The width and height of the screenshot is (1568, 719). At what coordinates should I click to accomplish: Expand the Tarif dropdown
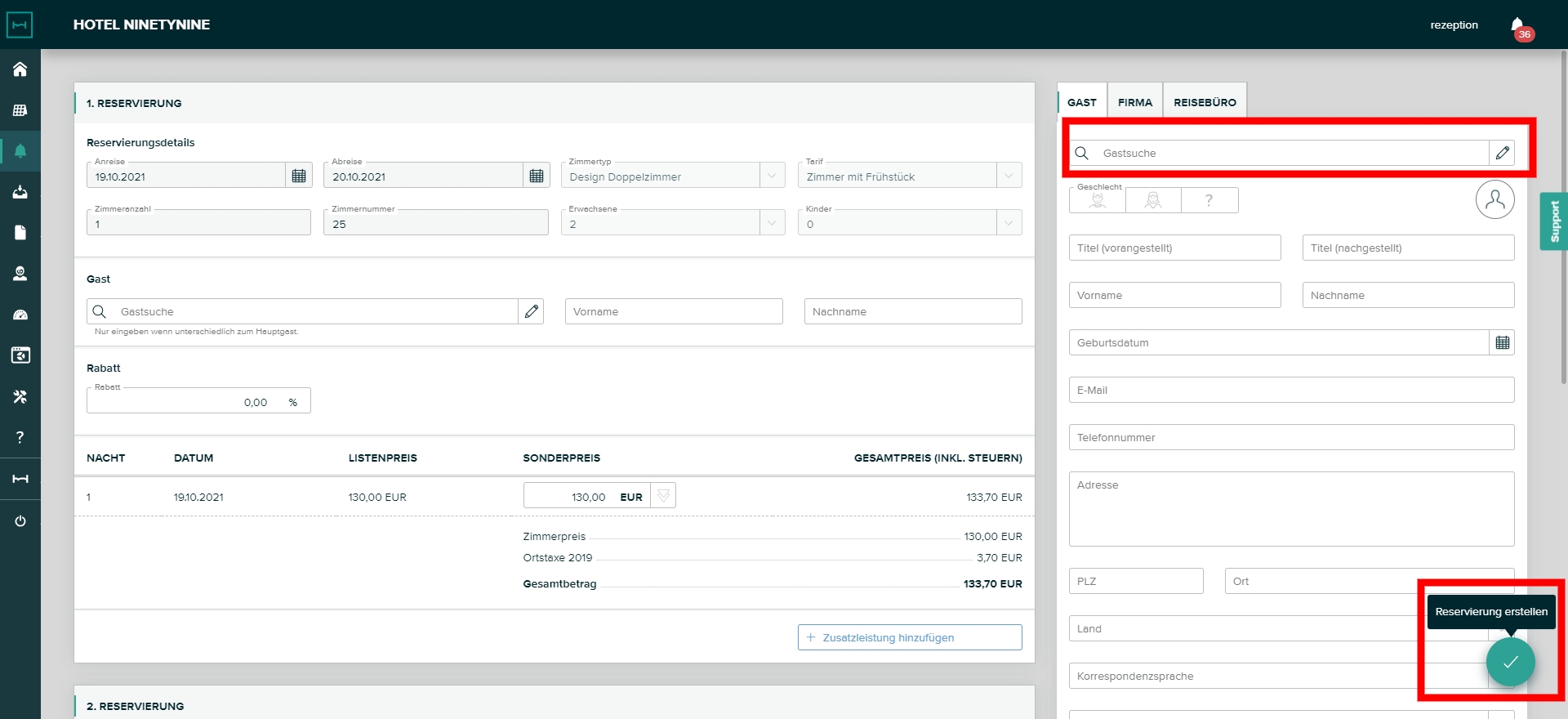pos(1009,176)
